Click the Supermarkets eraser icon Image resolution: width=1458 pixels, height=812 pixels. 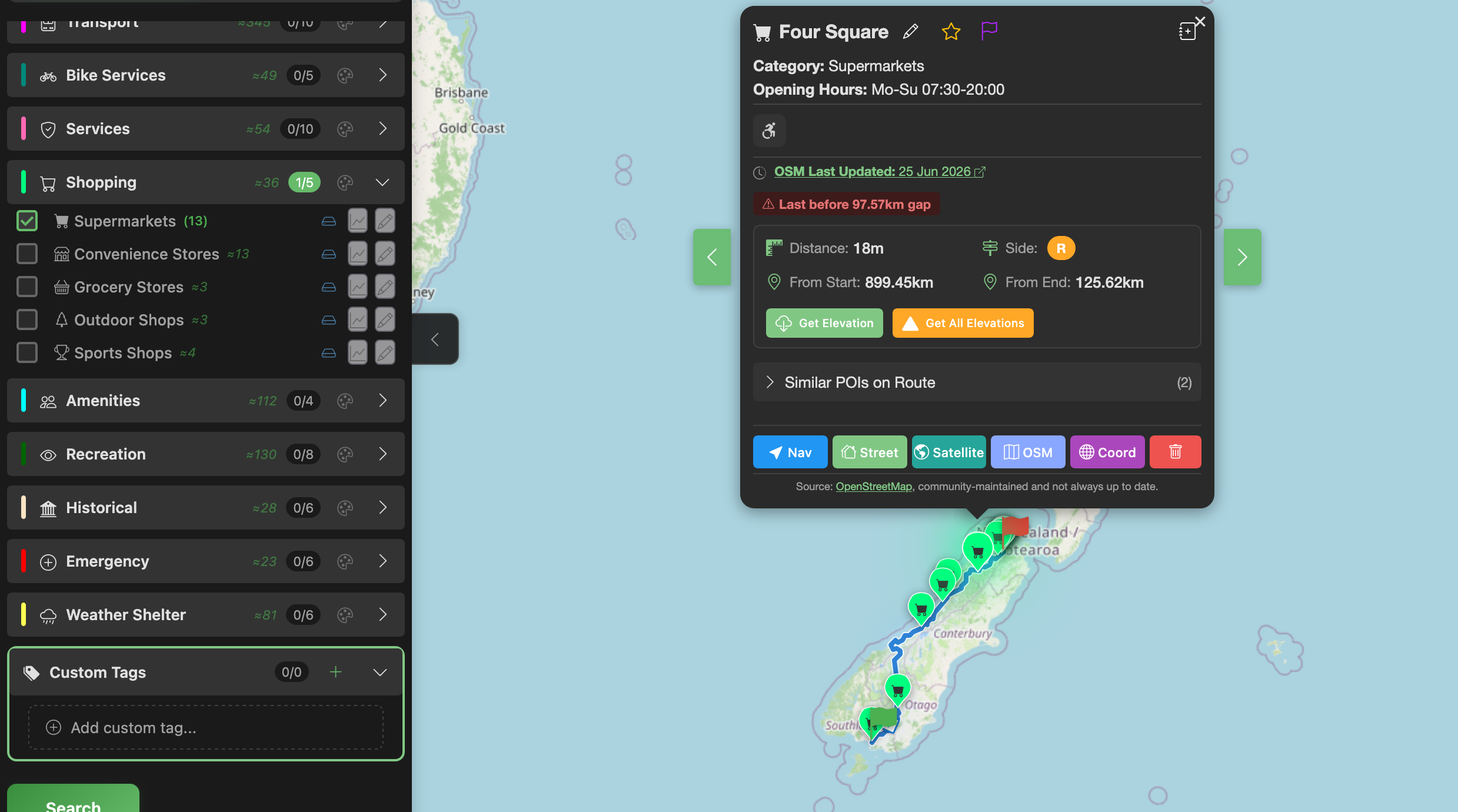[x=329, y=221]
